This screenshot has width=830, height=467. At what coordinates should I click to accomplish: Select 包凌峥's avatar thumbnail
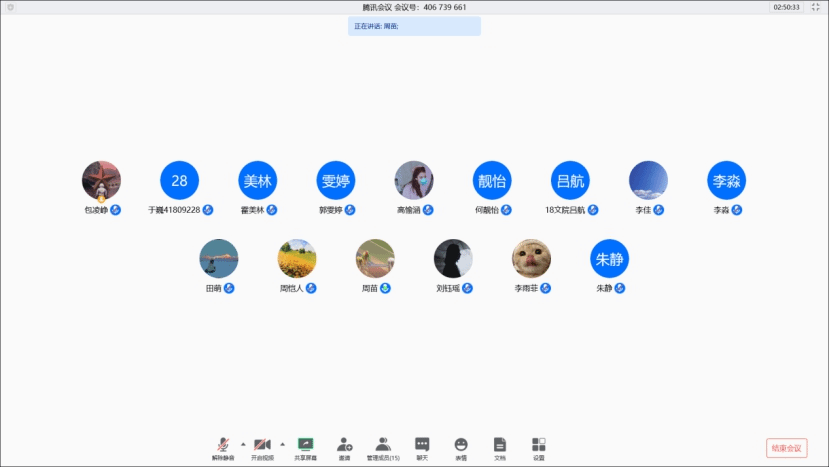[101, 180]
